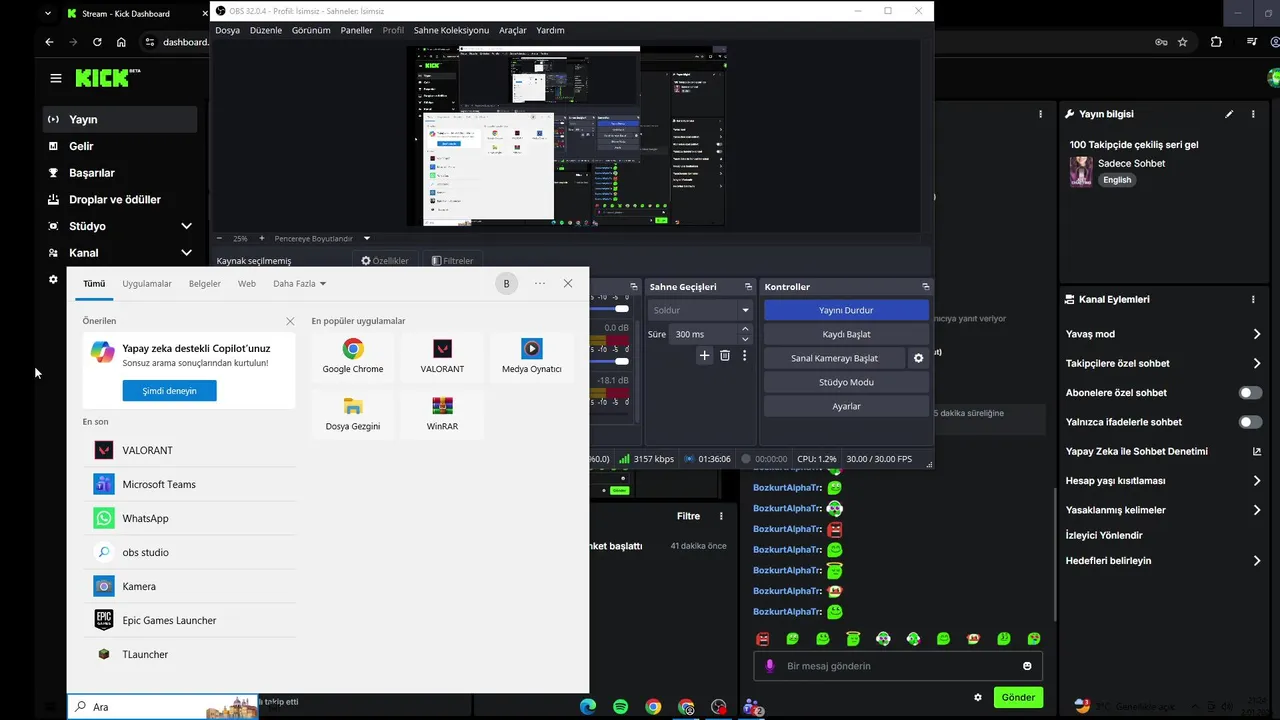Image resolution: width=1280 pixels, height=720 pixels.
Task: Open the Görünüm menu in OBS
Action: coord(311,30)
